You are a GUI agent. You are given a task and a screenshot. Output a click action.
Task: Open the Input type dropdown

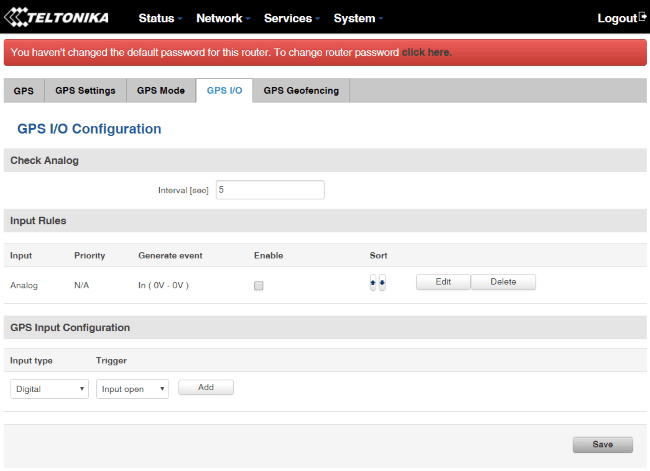coord(49,389)
